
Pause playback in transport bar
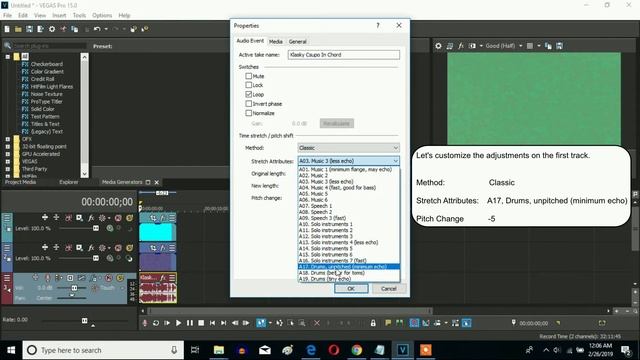190,323
